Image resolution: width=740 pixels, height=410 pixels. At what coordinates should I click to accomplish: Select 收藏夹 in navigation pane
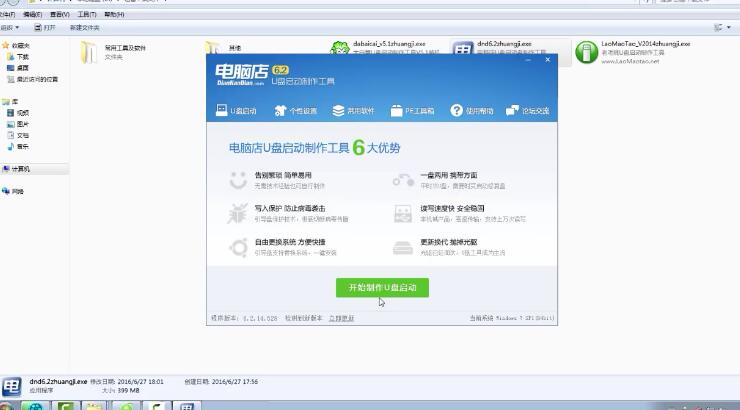point(16,46)
